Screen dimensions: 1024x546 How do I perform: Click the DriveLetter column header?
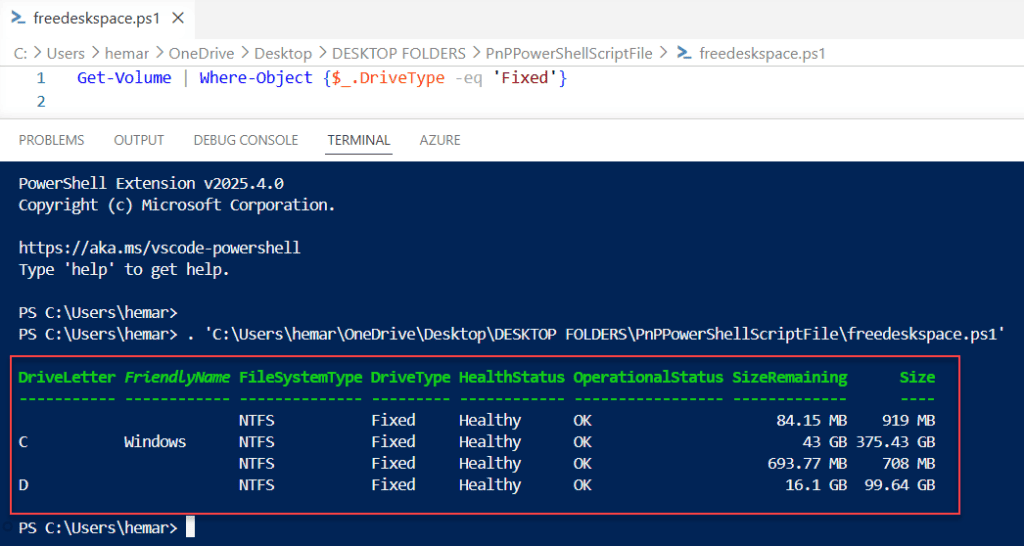[x=67, y=377]
